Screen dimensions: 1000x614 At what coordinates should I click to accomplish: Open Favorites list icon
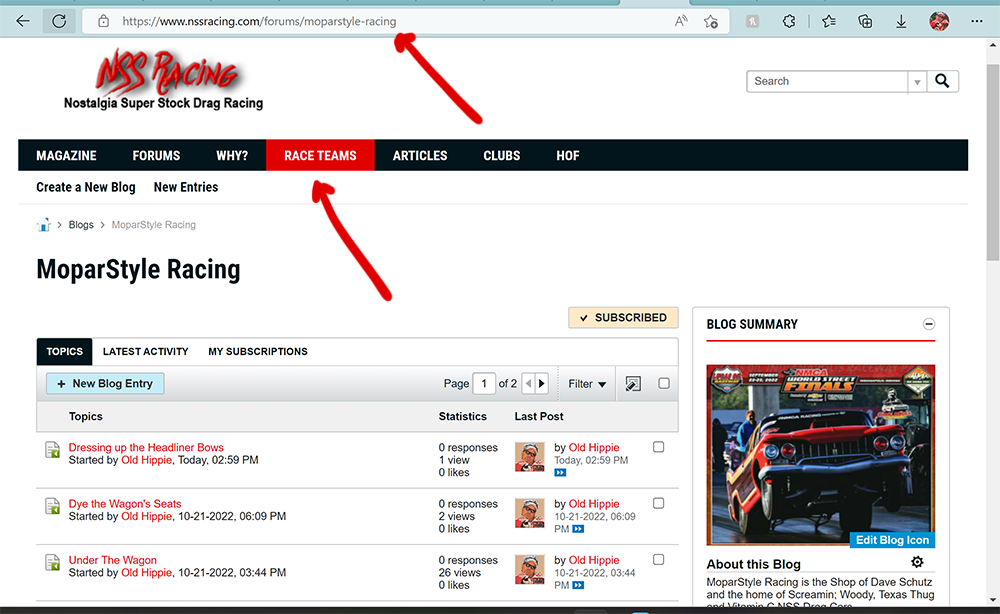tap(829, 21)
